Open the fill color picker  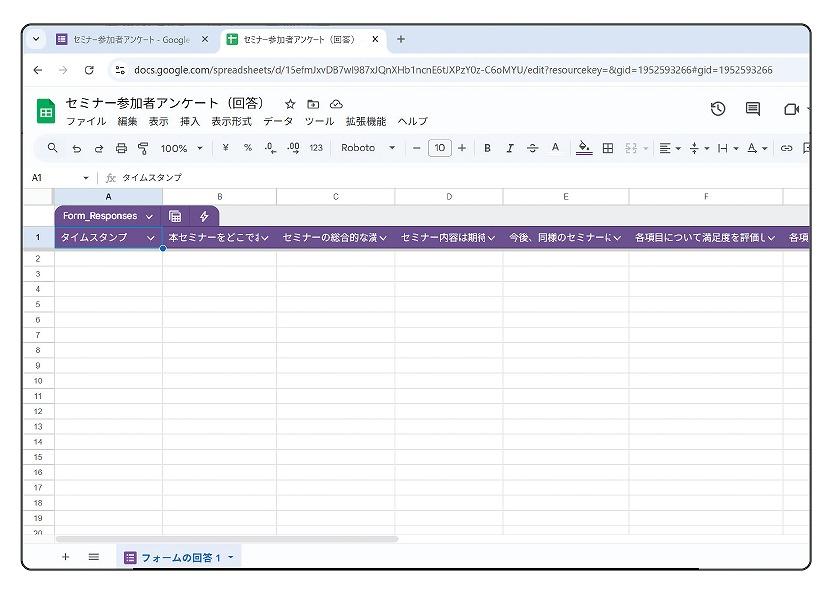(x=585, y=148)
